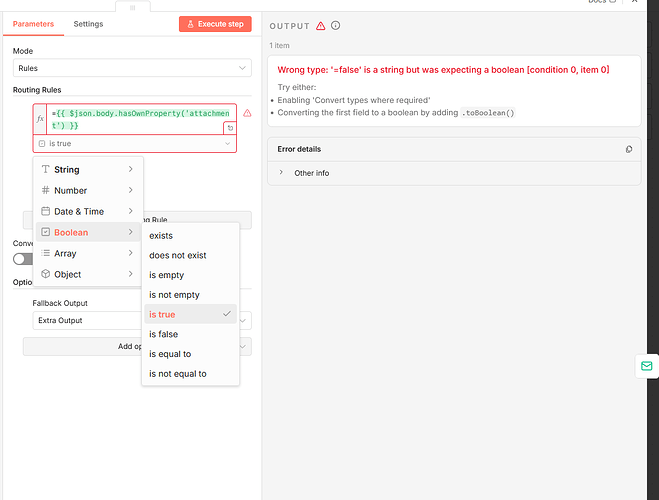Click the error warning icon beside OUTPUT
The image size is (659, 500).
[x=320, y=25]
